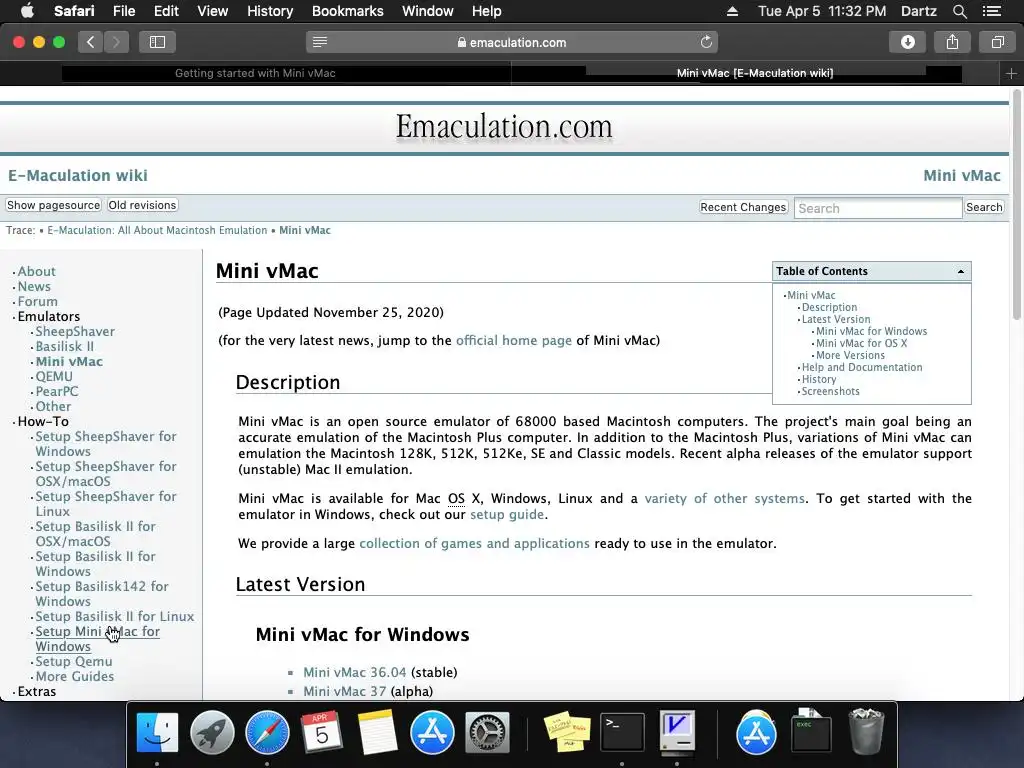Click E-Maculation wiki header link
The image size is (1024, 768).
pyautogui.click(x=78, y=176)
